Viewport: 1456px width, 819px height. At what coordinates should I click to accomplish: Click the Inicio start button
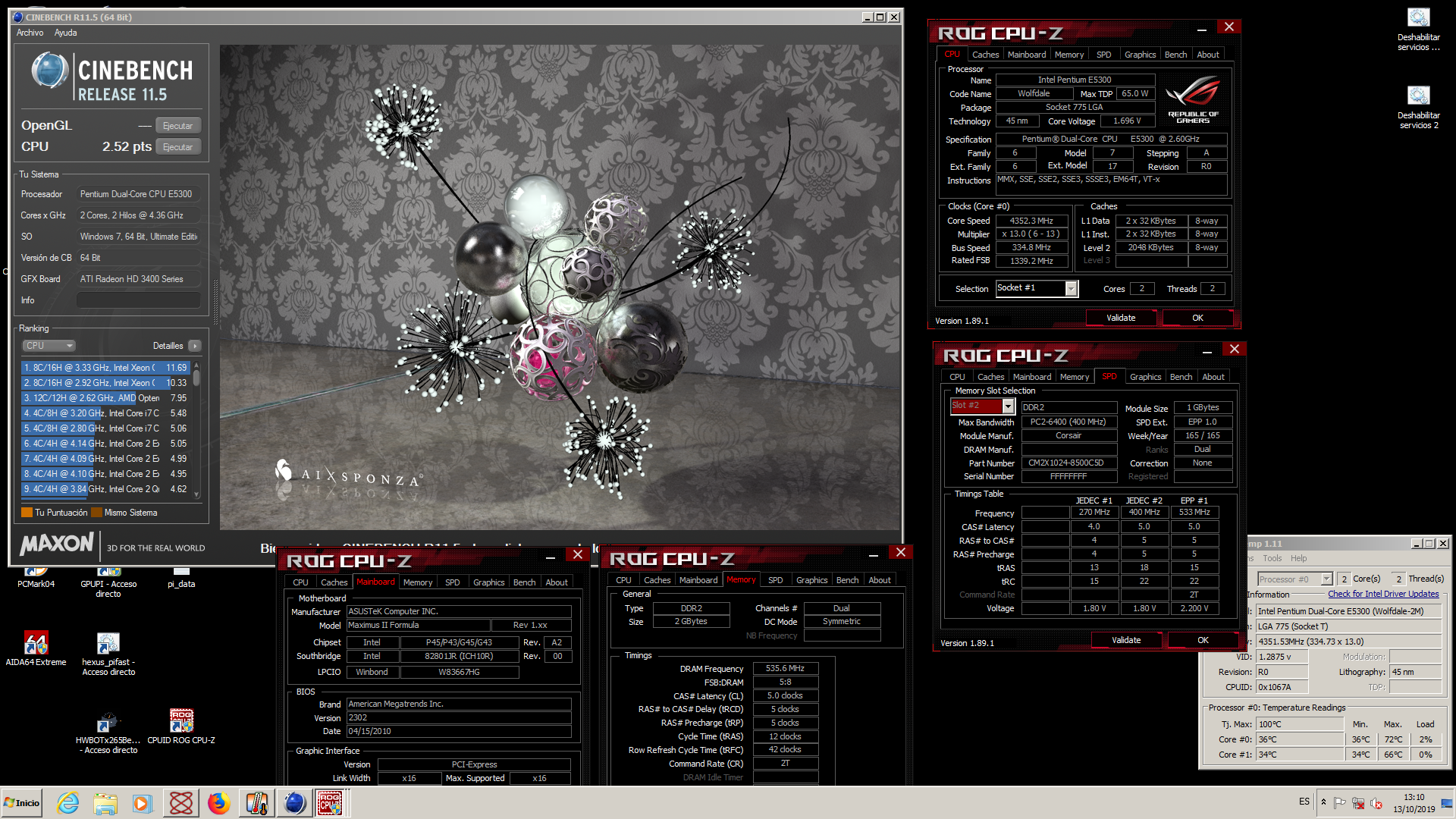coord(22,803)
